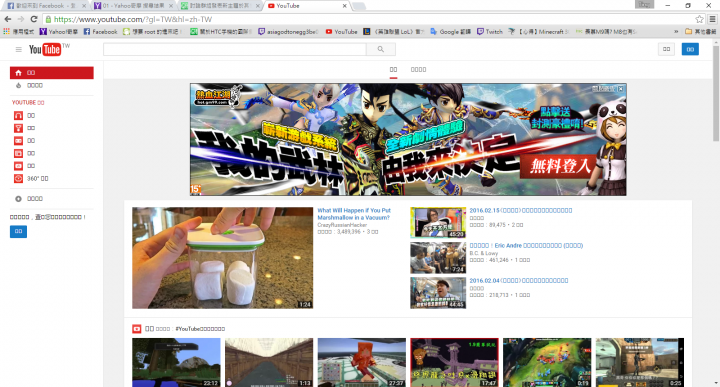Click the B.C. & Lowy channel name

click(x=484, y=253)
